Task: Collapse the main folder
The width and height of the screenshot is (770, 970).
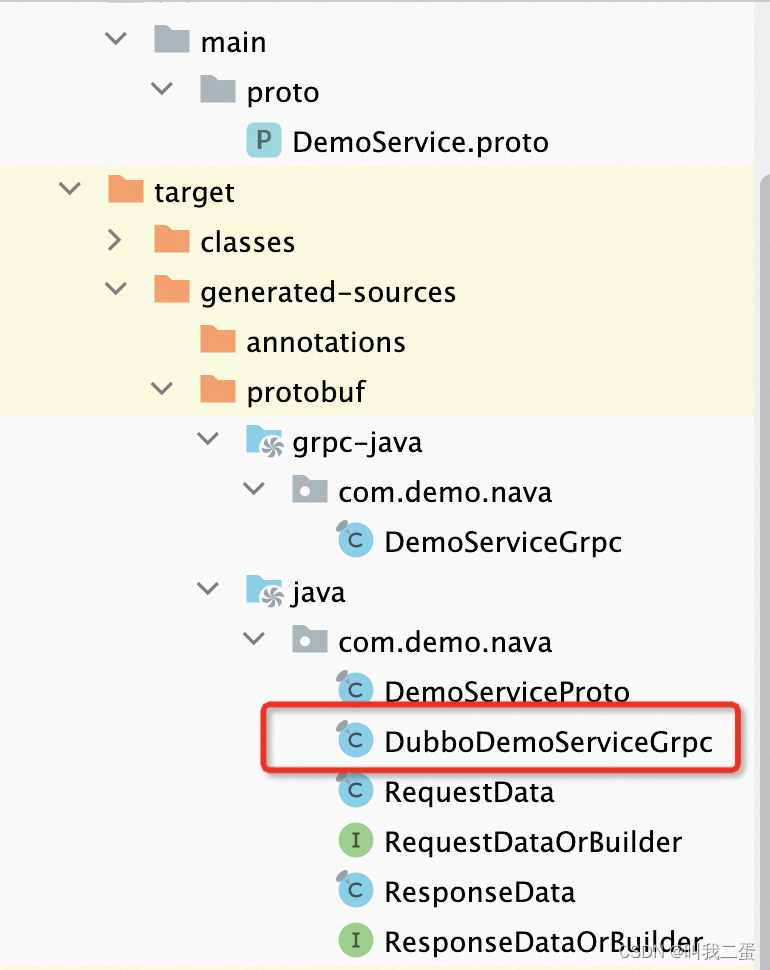Action: click(116, 38)
